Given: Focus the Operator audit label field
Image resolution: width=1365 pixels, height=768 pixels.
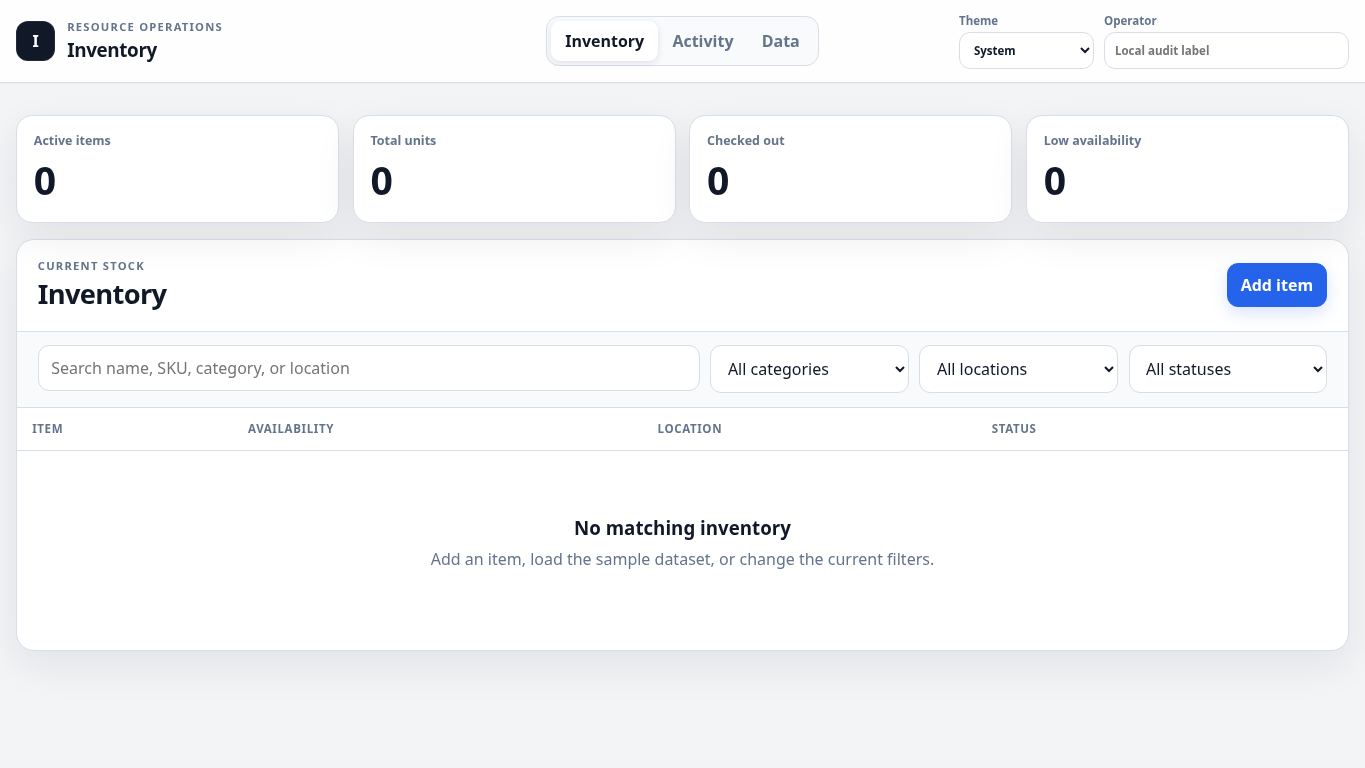Looking at the screenshot, I should (x=1226, y=51).
